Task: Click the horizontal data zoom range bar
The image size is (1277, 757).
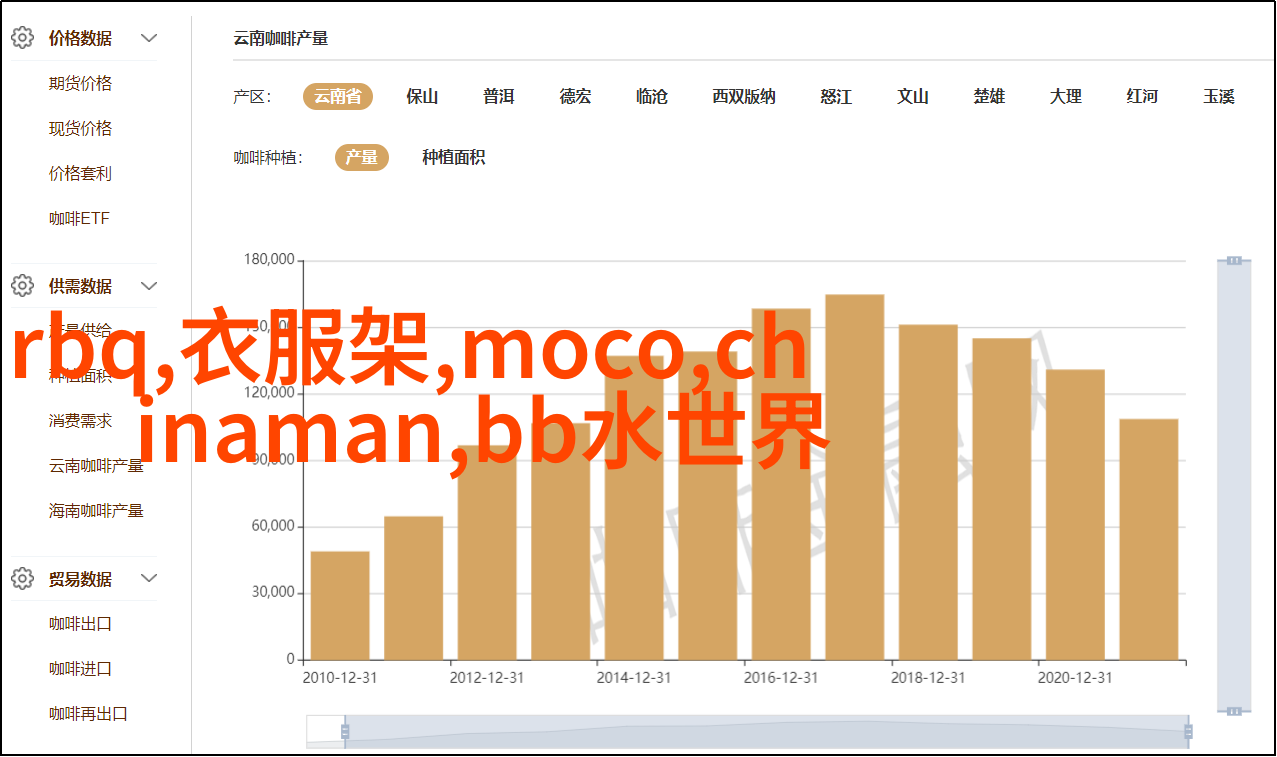Action: tap(767, 732)
